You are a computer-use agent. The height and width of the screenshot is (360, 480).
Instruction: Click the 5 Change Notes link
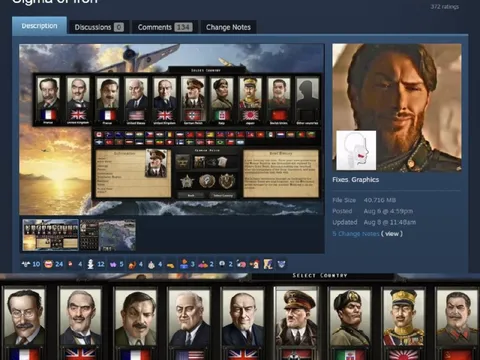(356, 234)
